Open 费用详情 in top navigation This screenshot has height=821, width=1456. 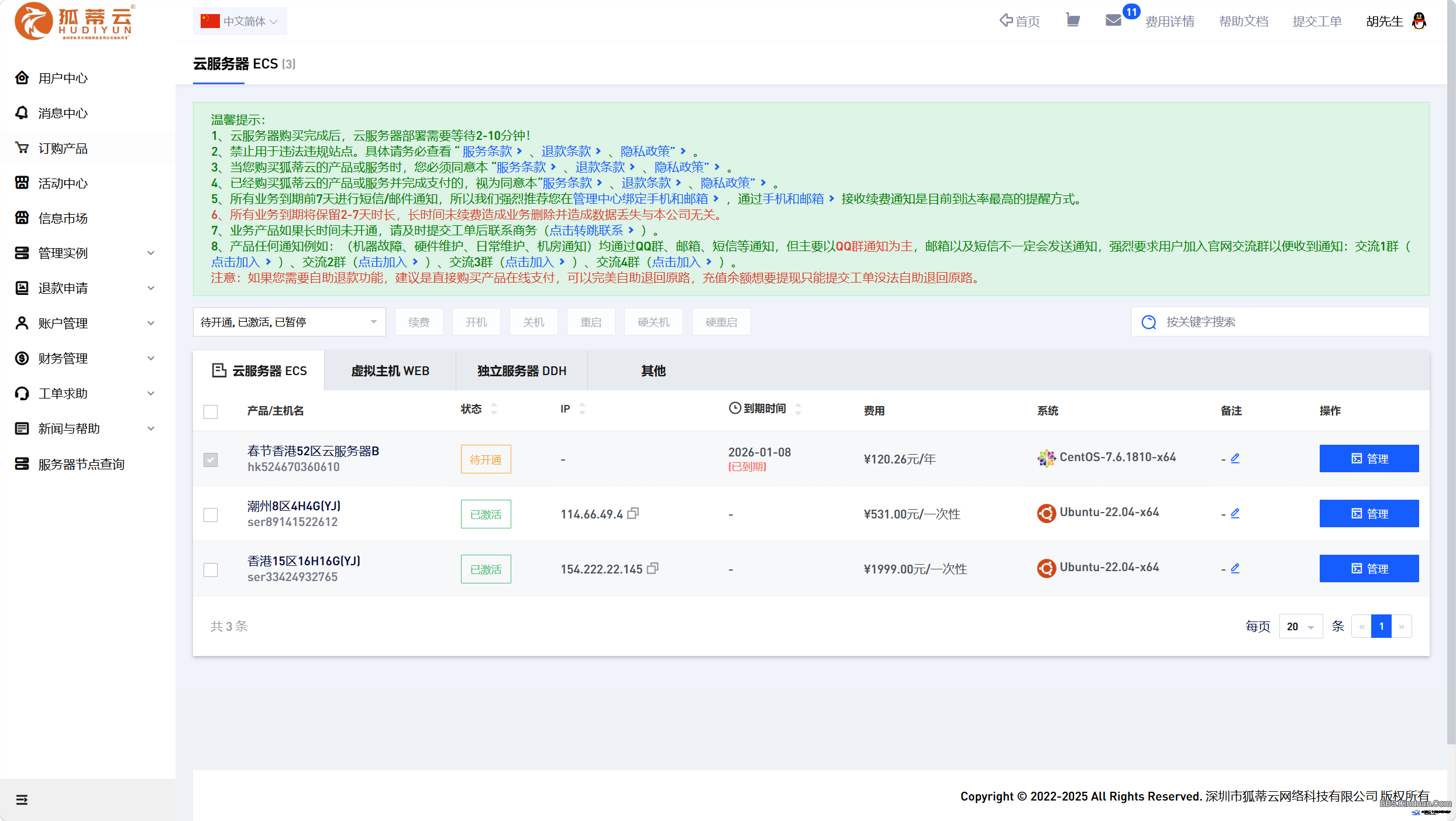pyautogui.click(x=1170, y=22)
